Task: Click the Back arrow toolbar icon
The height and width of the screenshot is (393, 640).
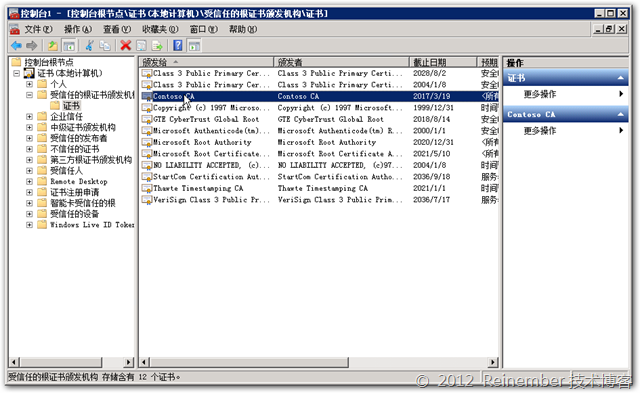Action: pyautogui.click(x=16, y=46)
